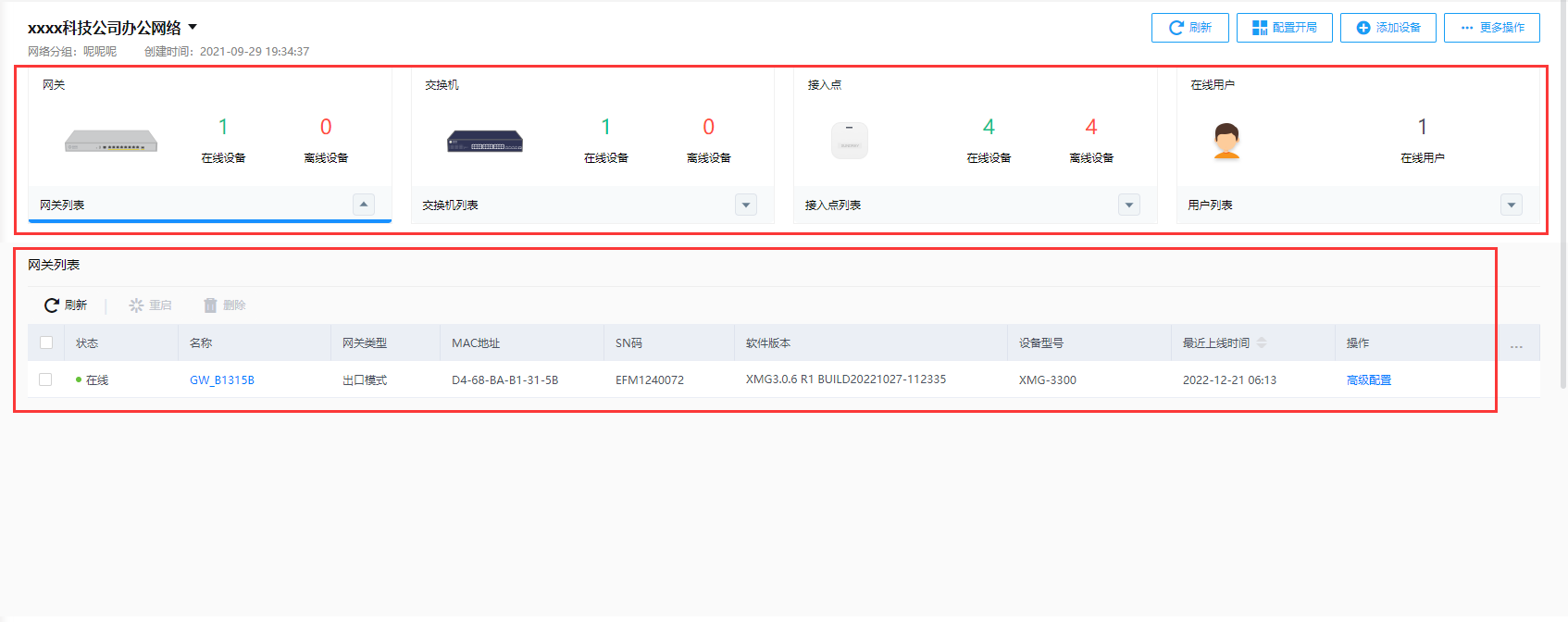Expand the 接入点列表 dropdown arrow
The width and height of the screenshot is (1568, 622).
(x=1128, y=205)
